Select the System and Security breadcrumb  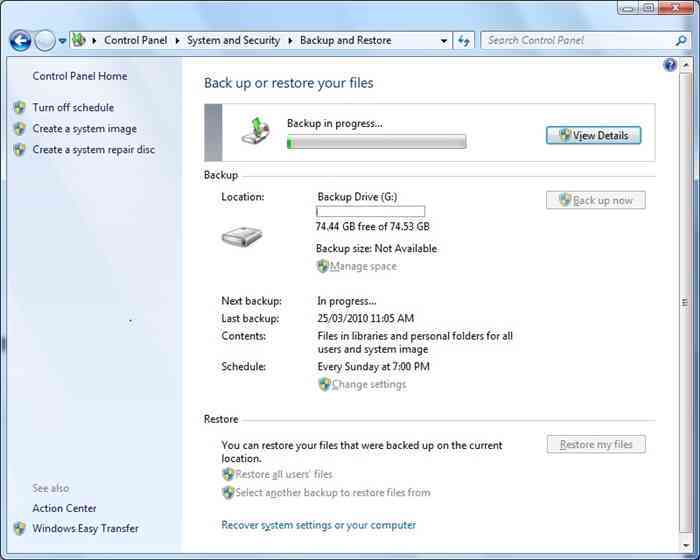(x=233, y=40)
